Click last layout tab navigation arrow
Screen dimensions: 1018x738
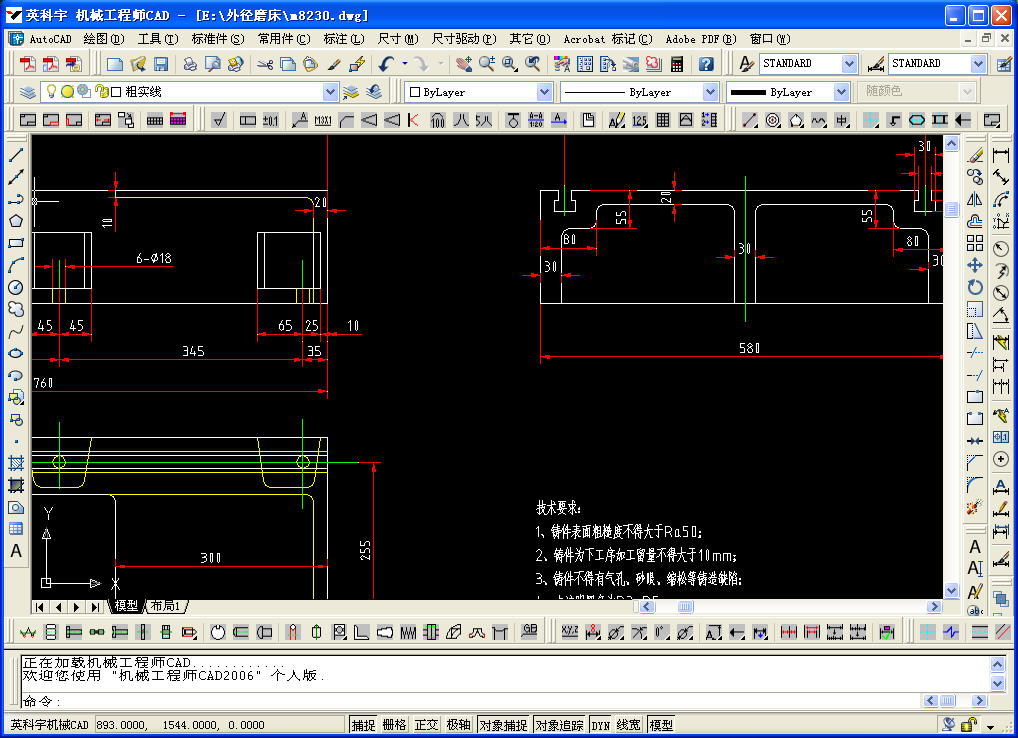pyautogui.click(x=95, y=607)
